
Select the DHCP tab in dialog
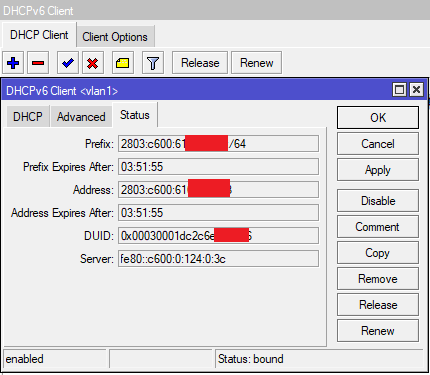(x=28, y=117)
